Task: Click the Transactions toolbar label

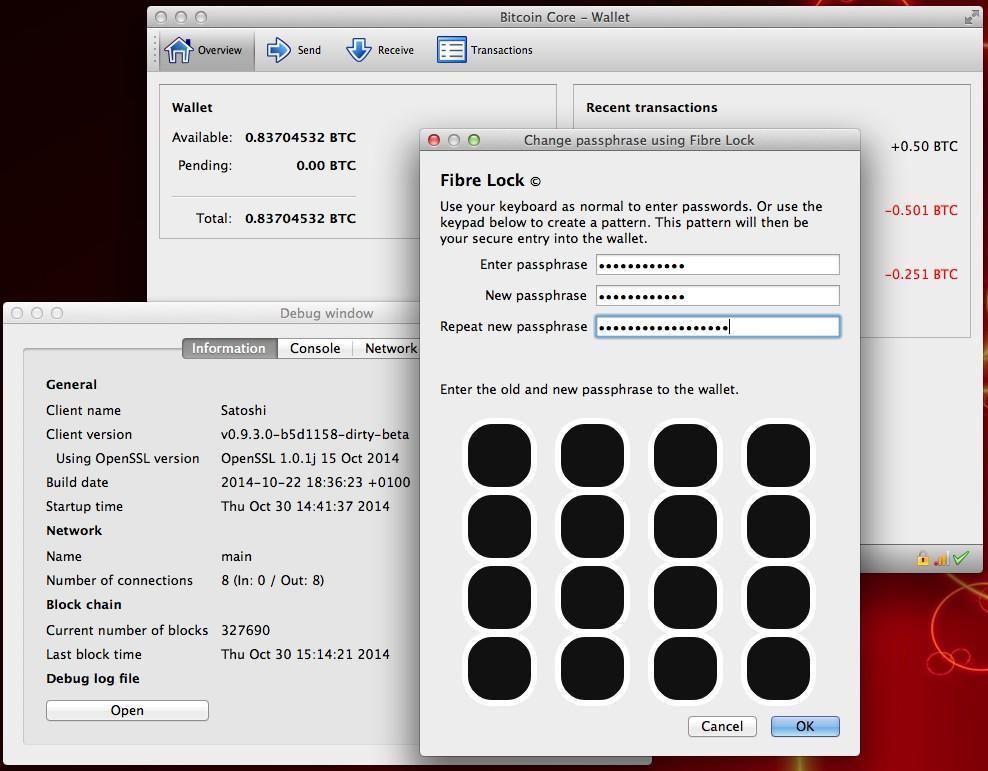Action: coord(502,50)
